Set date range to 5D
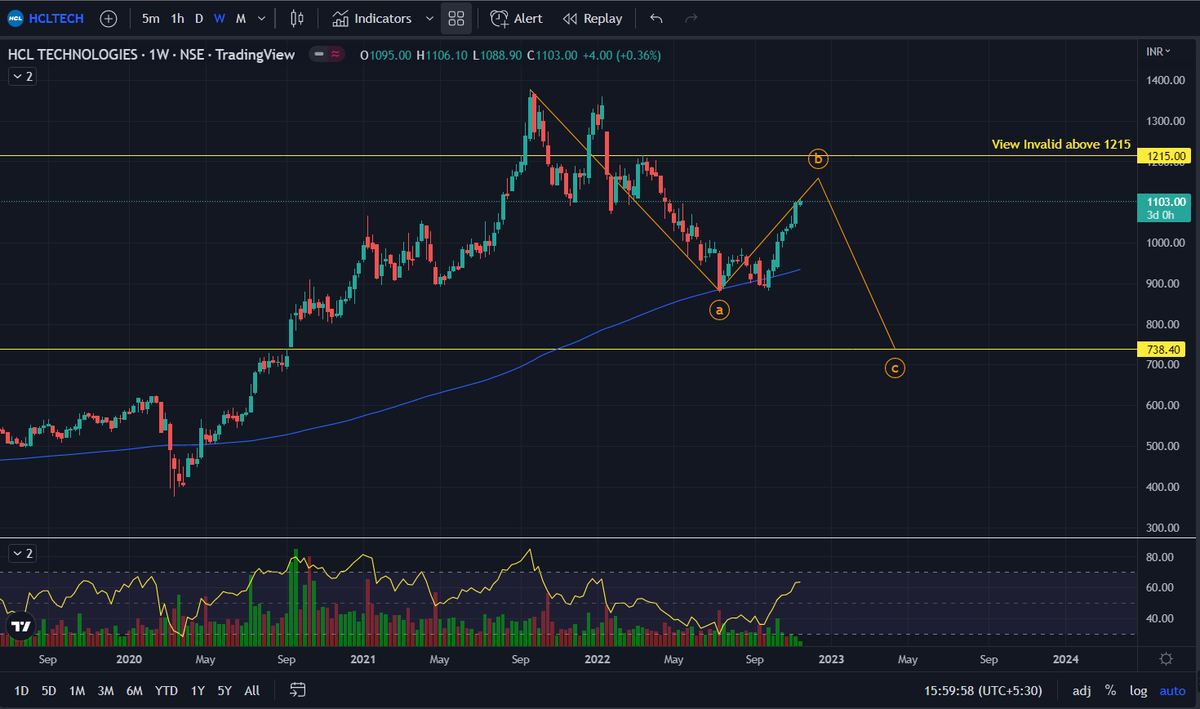 click(49, 690)
